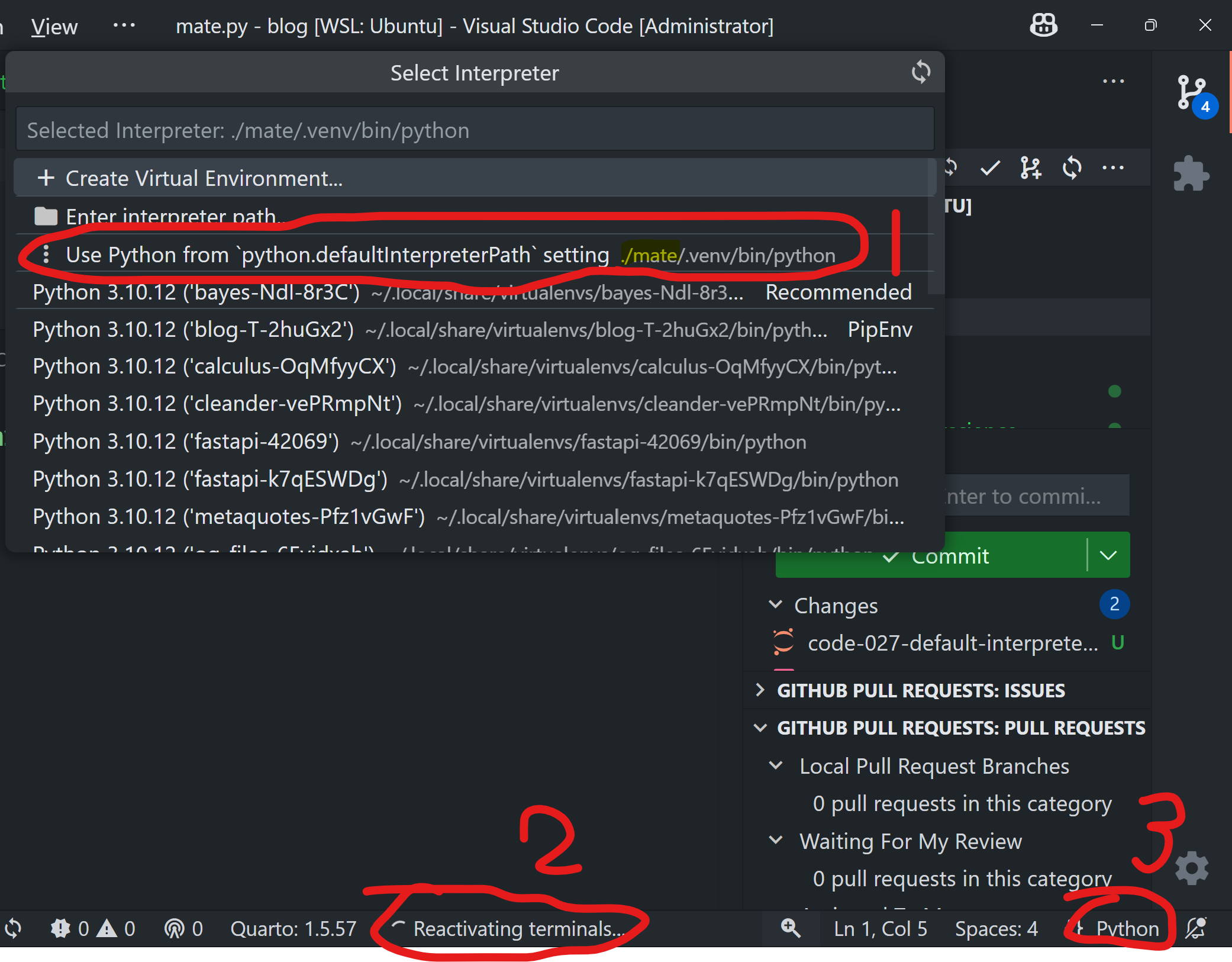Collapse GitHub Pull Requests: Pull Requests section
The width and height of the screenshot is (1232, 962).
click(760, 728)
